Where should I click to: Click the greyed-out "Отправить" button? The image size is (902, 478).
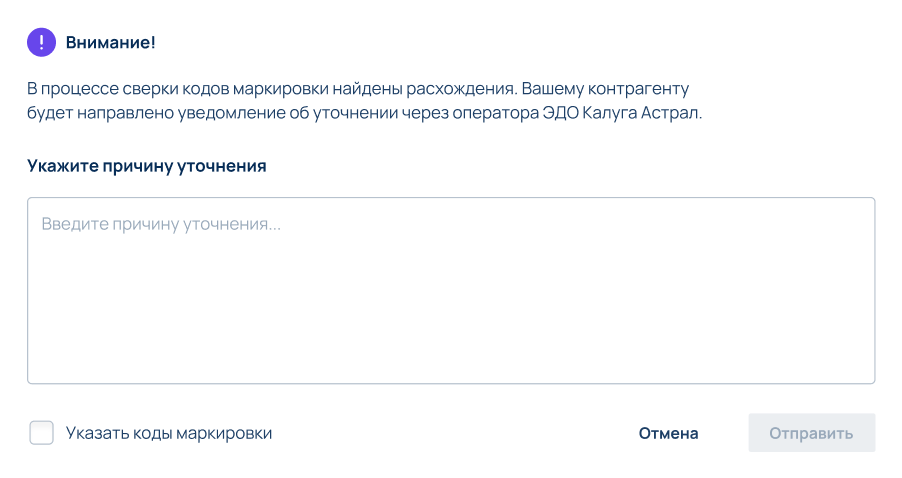(812, 433)
